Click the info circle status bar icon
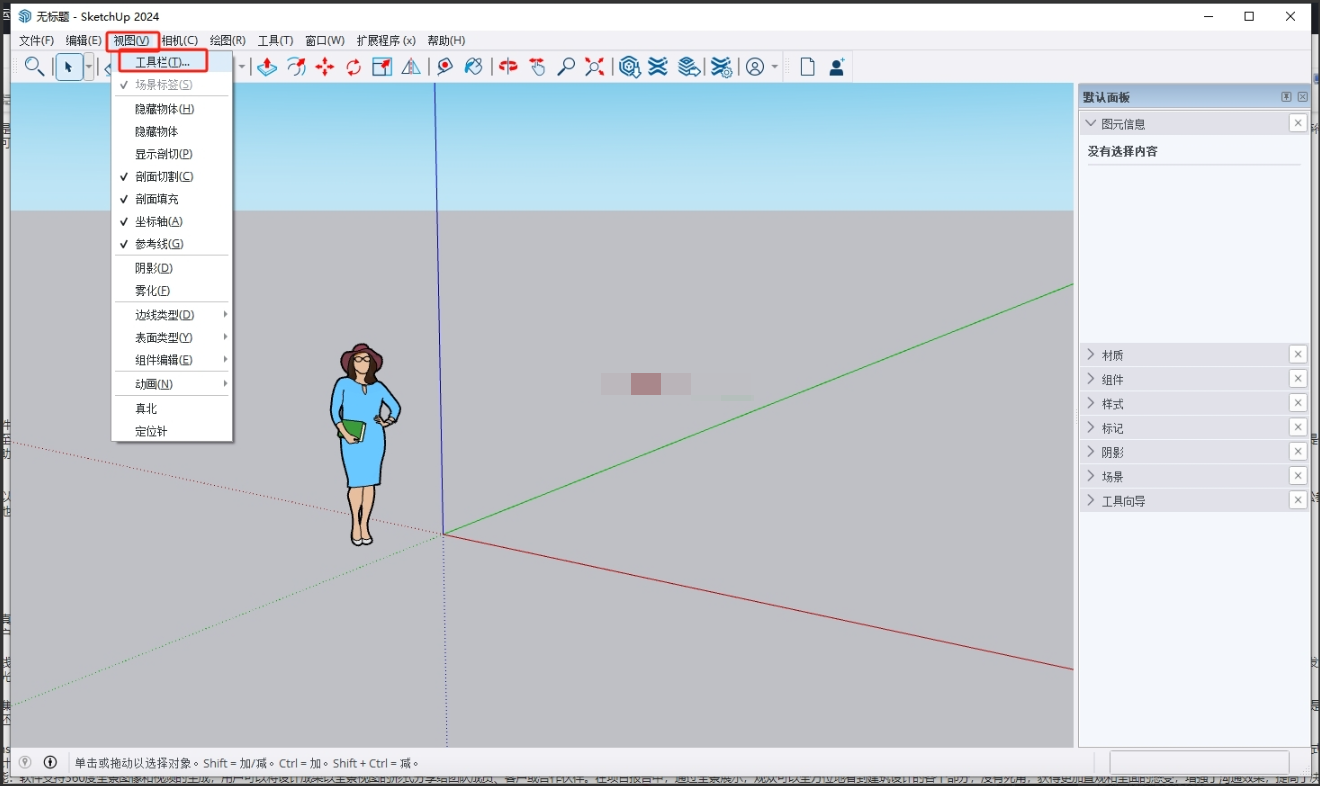Viewport: 1320px width, 786px height. (50, 762)
